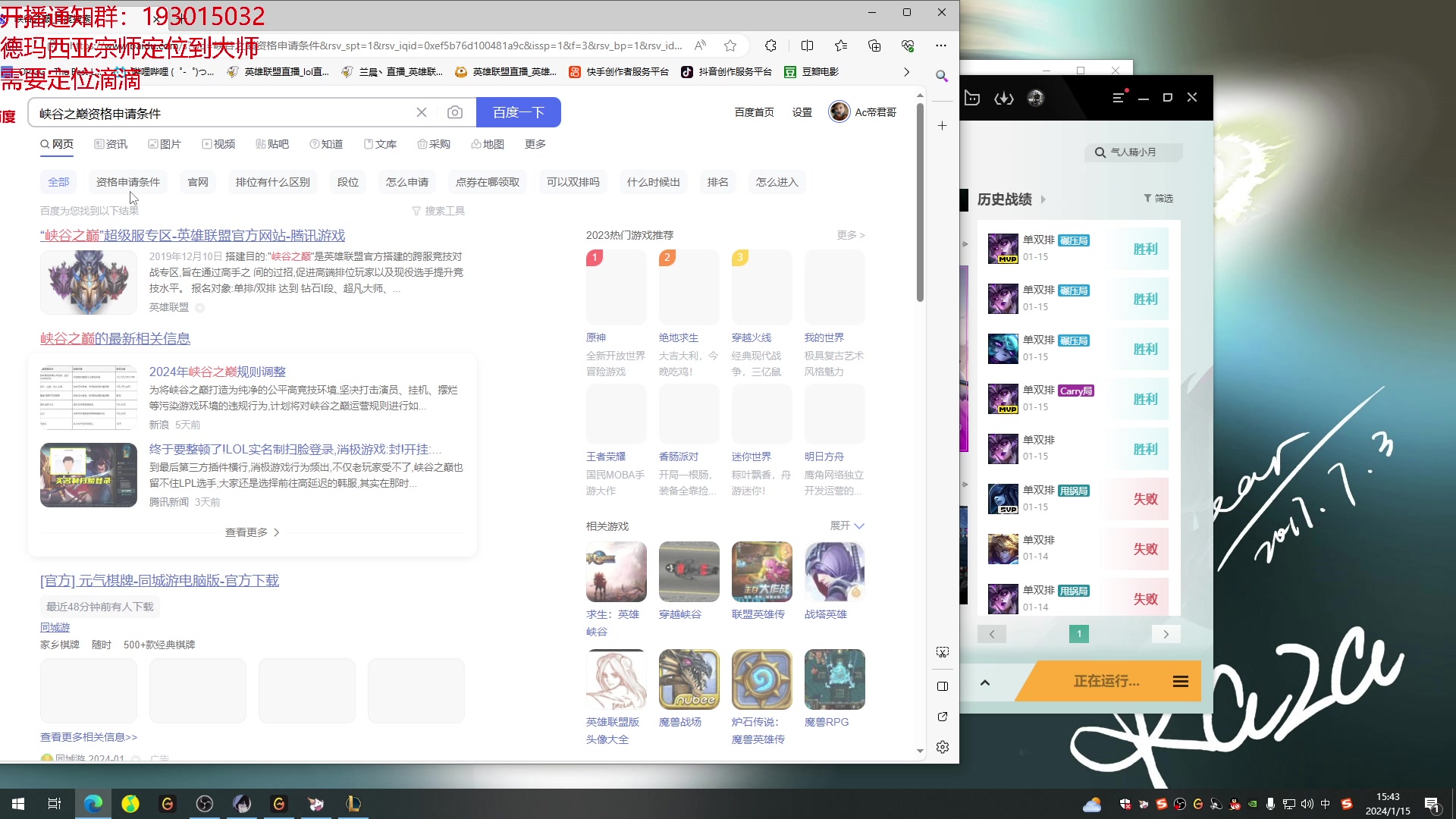This screenshot has height=819, width=1456.
Task: Open browser extensions puzzle icon
Action: click(770, 45)
